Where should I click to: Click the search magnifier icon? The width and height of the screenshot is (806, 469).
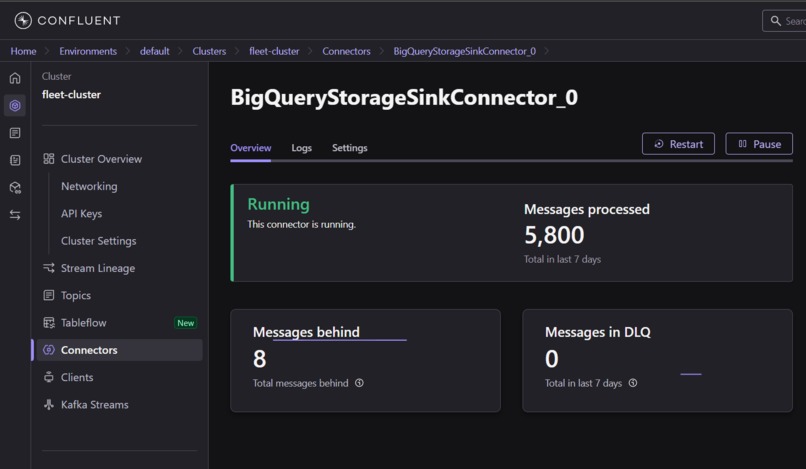click(776, 21)
